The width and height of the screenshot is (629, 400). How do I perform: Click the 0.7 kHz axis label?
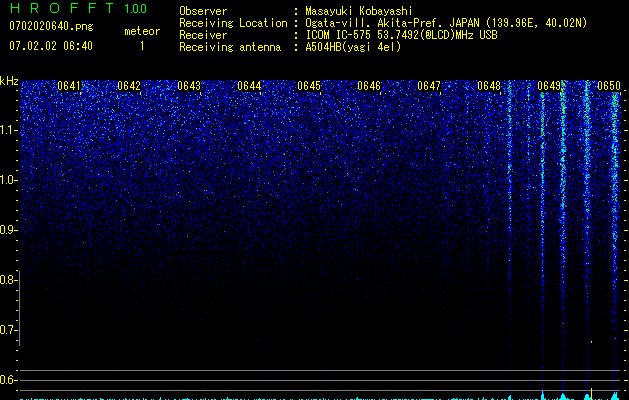[8, 330]
